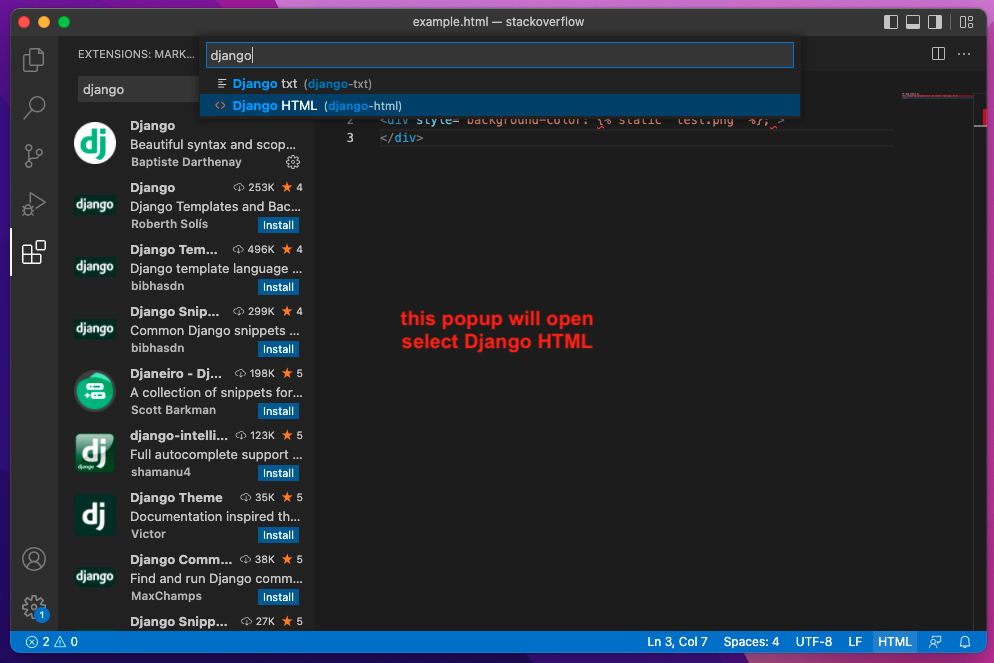Select Django HTML language option
The width and height of the screenshot is (994, 663).
click(500, 106)
